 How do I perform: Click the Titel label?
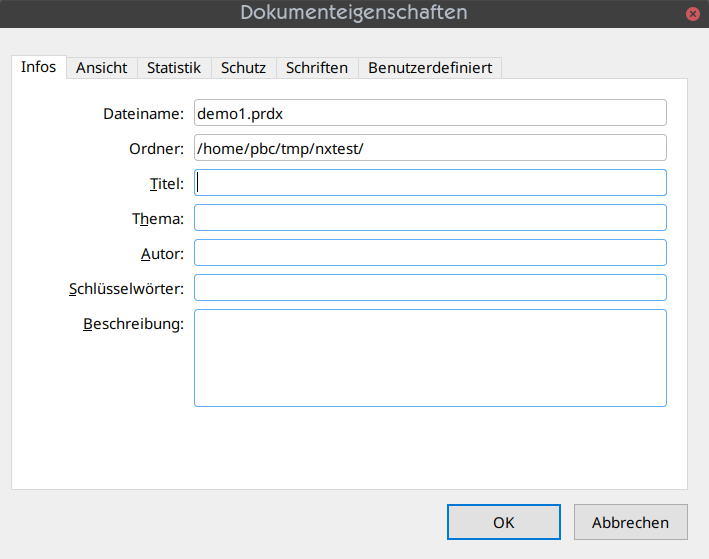(x=167, y=184)
